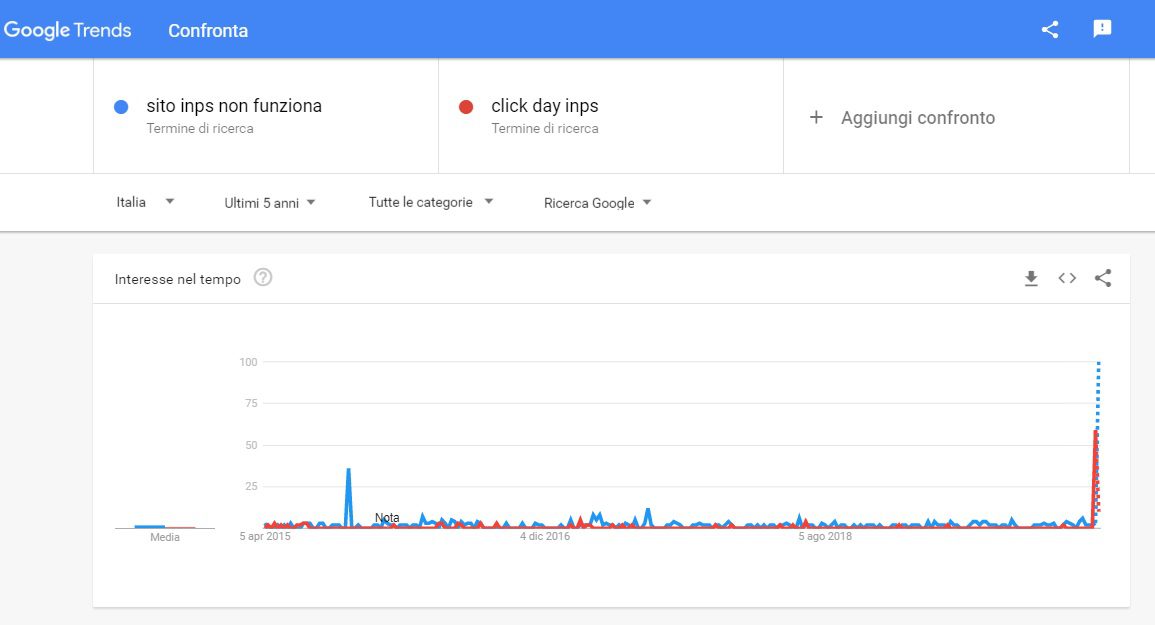Click the 'Nota' marker on the chart
This screenshot has height=625, width=1155.
[387, 517]
